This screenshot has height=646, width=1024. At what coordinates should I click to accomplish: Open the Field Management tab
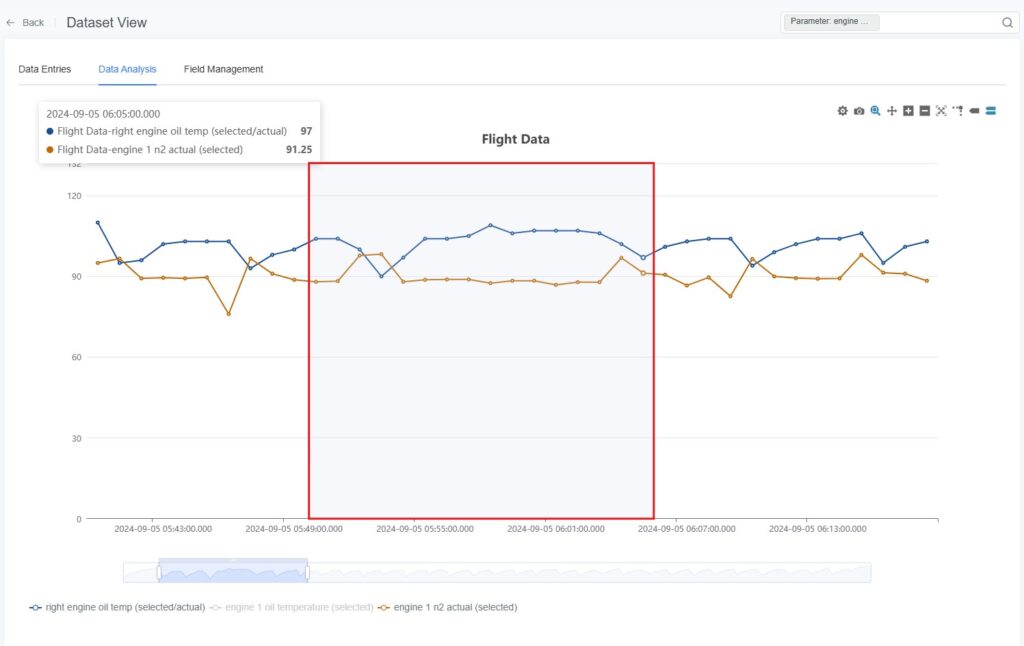click(223, 69)
